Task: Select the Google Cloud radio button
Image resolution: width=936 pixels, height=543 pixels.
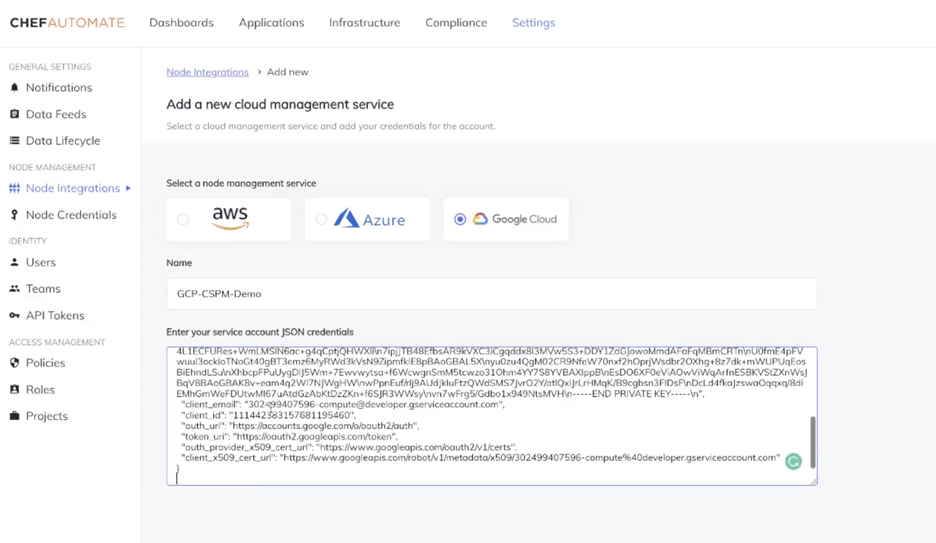Action: [x=460, y=219]
